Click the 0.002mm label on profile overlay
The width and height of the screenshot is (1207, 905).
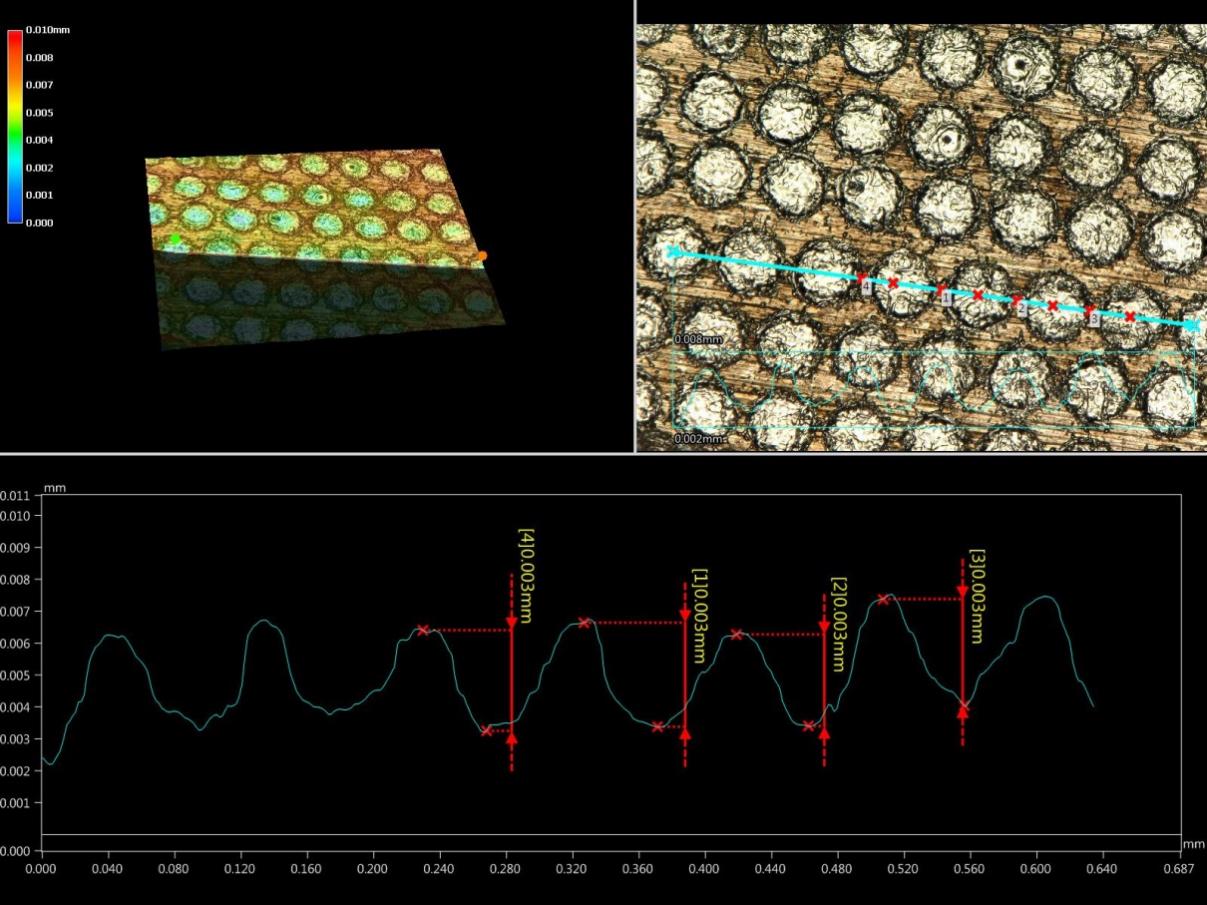698,439
